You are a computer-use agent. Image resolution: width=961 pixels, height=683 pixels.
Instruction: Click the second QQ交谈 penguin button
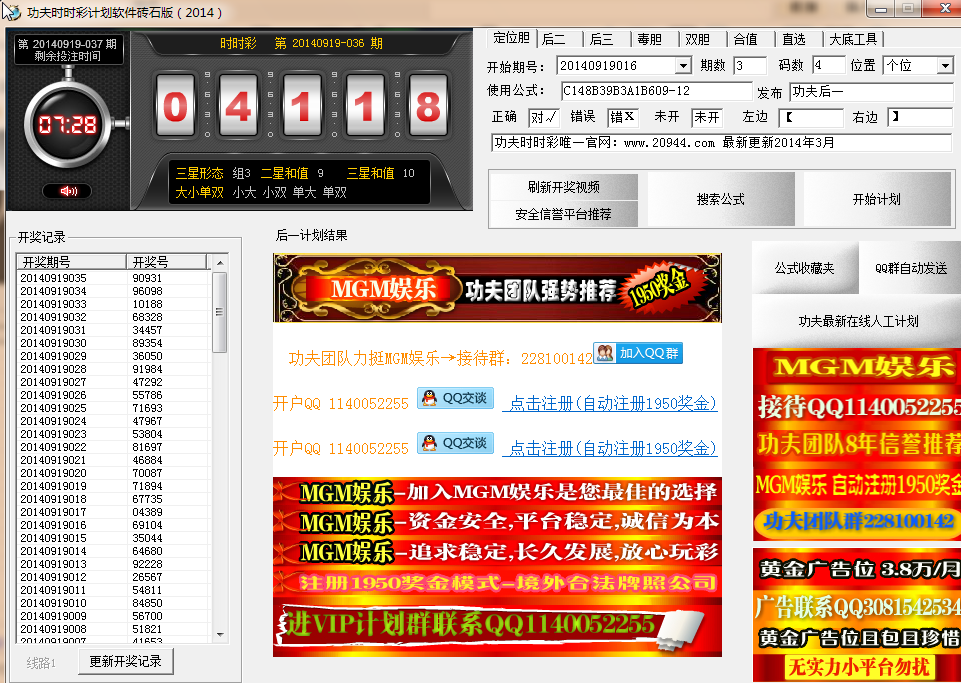pyautogui.click(x=455, y=443)
